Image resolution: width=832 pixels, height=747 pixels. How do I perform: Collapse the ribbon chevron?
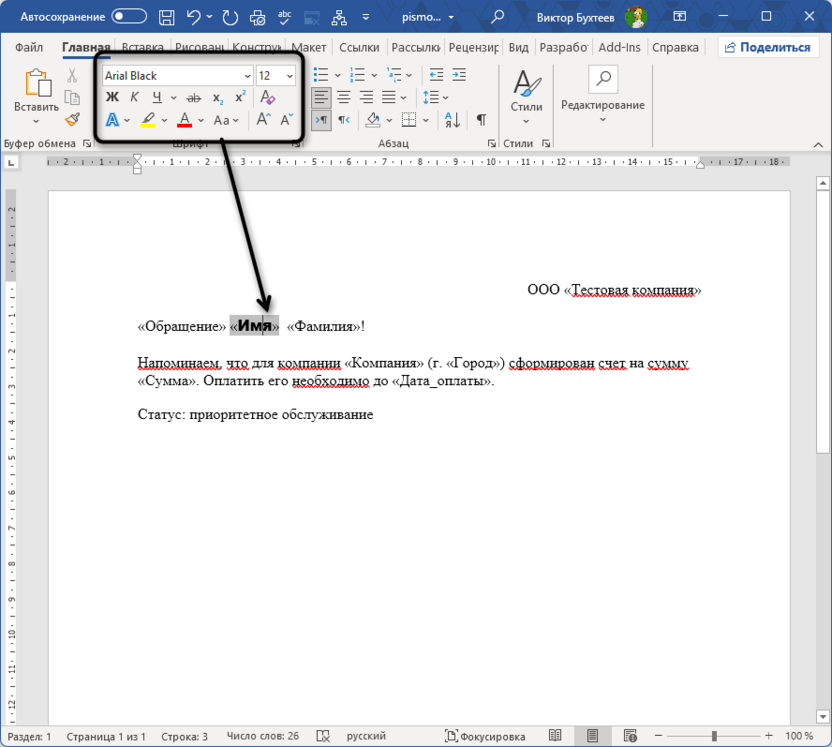818,144
